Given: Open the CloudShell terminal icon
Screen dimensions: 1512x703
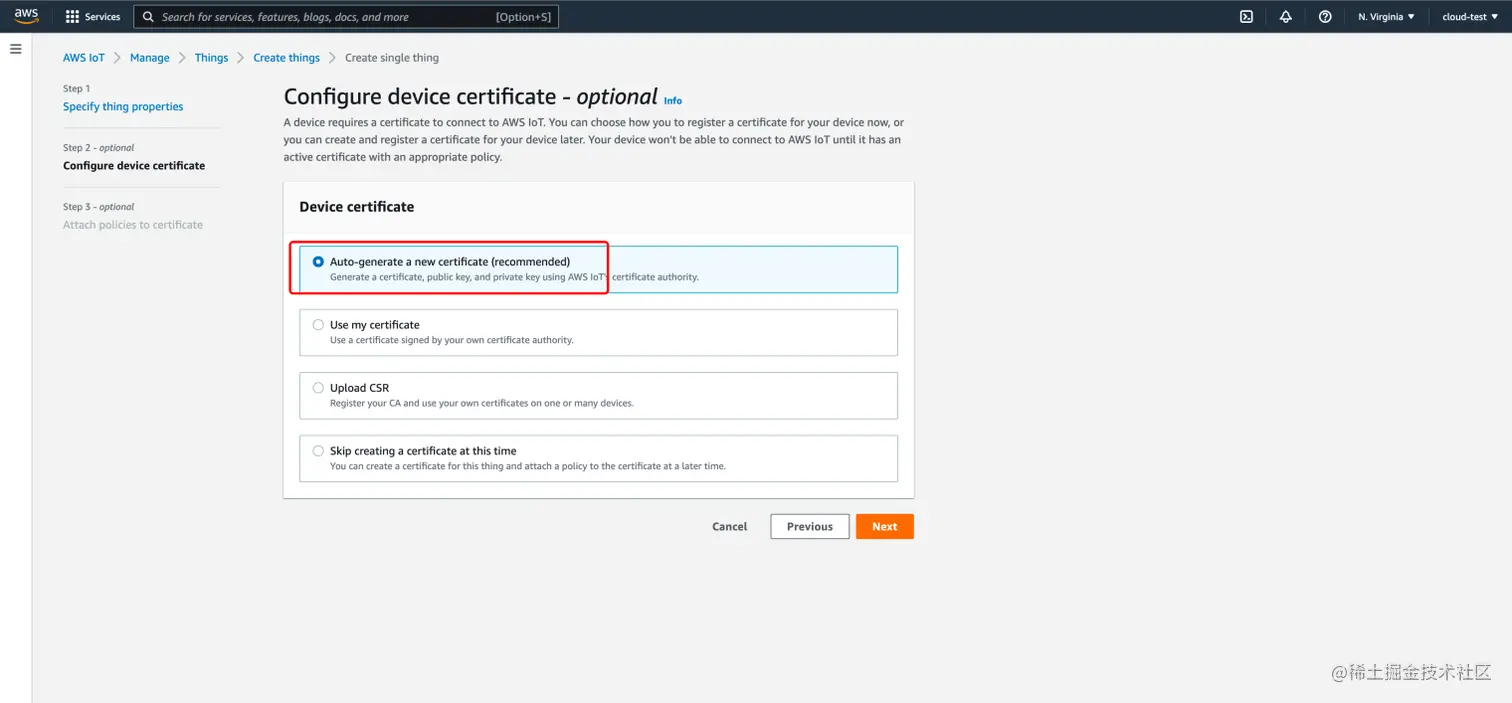Looking at the screenshot, I should click(x=1246, y=17).
